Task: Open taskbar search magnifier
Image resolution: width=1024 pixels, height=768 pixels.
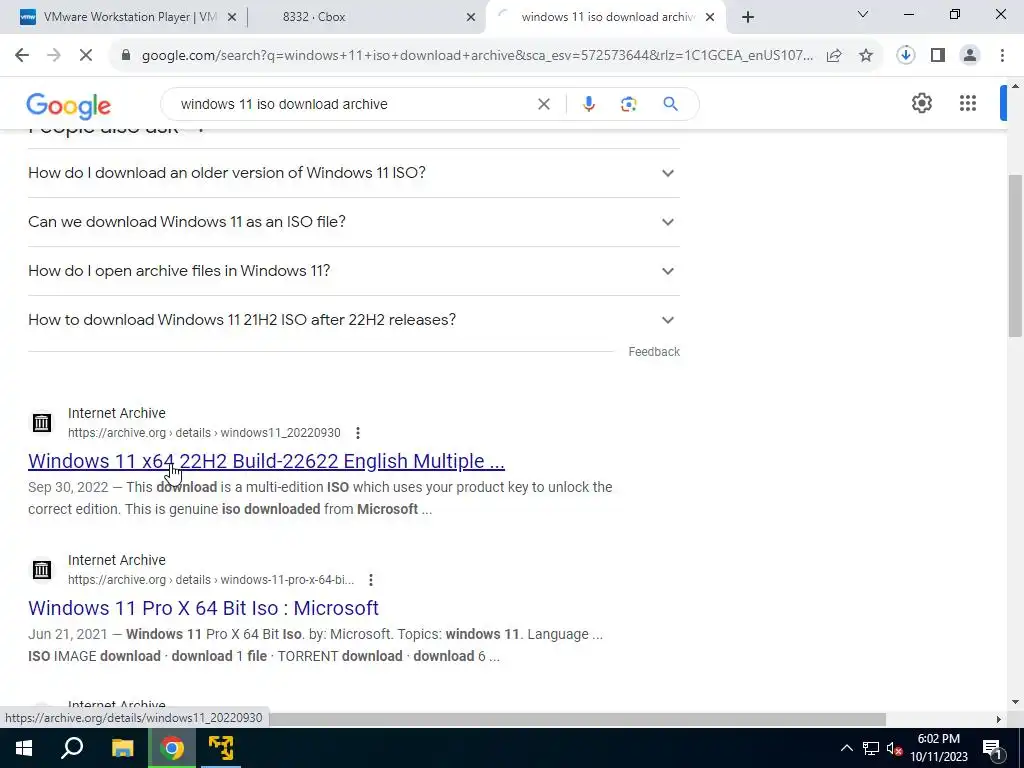Action: [x=72, y=748]
